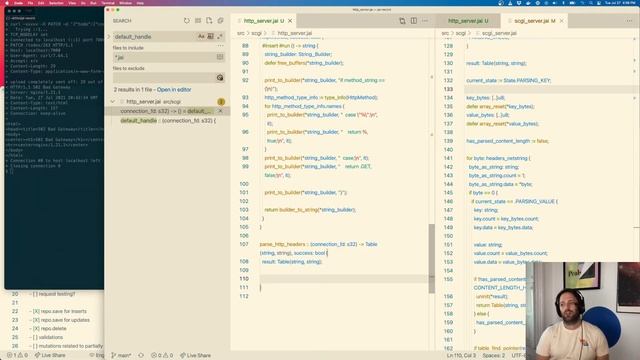Viewport: 640px width, 360px height.
Task: Switch to http_server.jai tab in left editor
Action: 264,21
